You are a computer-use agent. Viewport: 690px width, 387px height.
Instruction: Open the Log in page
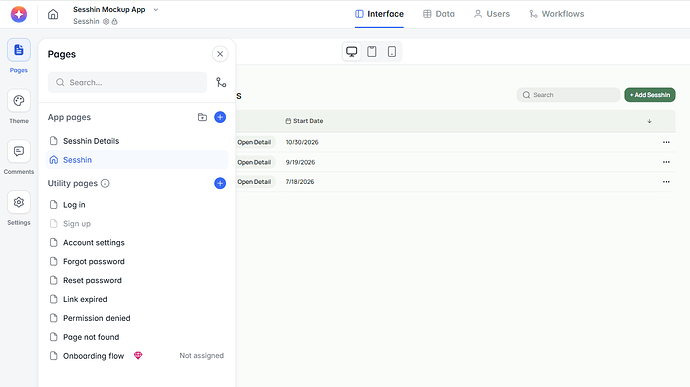click(137, 205)
